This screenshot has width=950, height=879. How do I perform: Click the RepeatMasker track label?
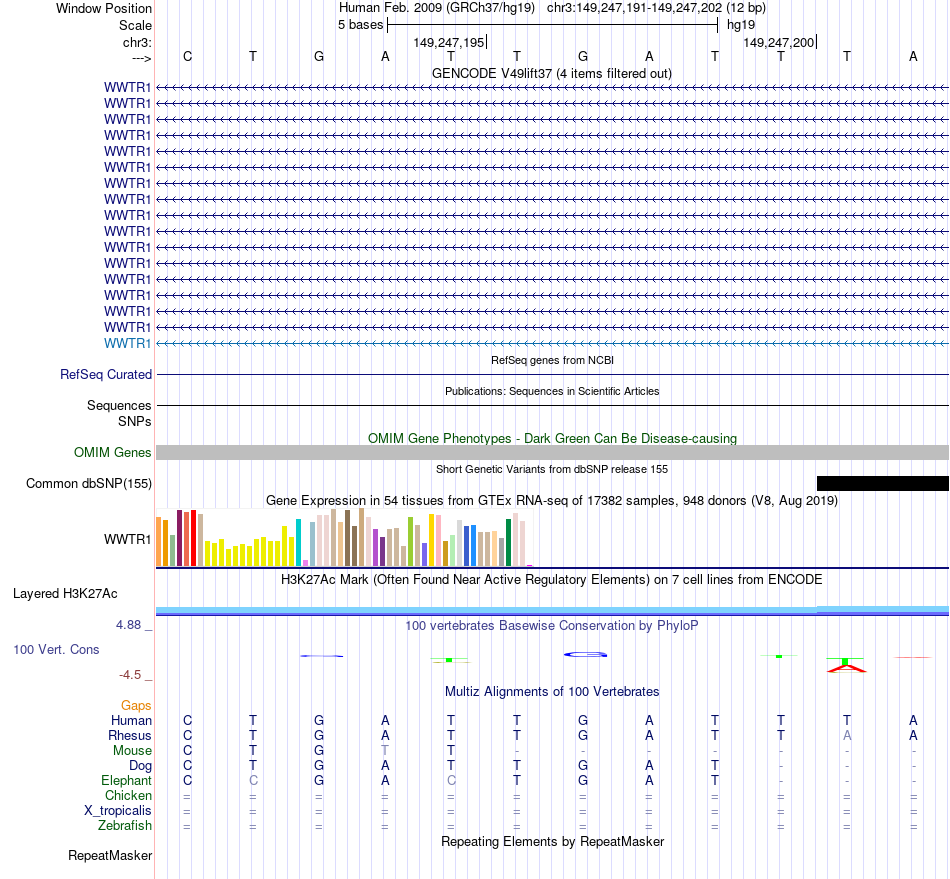pos(110,855)
